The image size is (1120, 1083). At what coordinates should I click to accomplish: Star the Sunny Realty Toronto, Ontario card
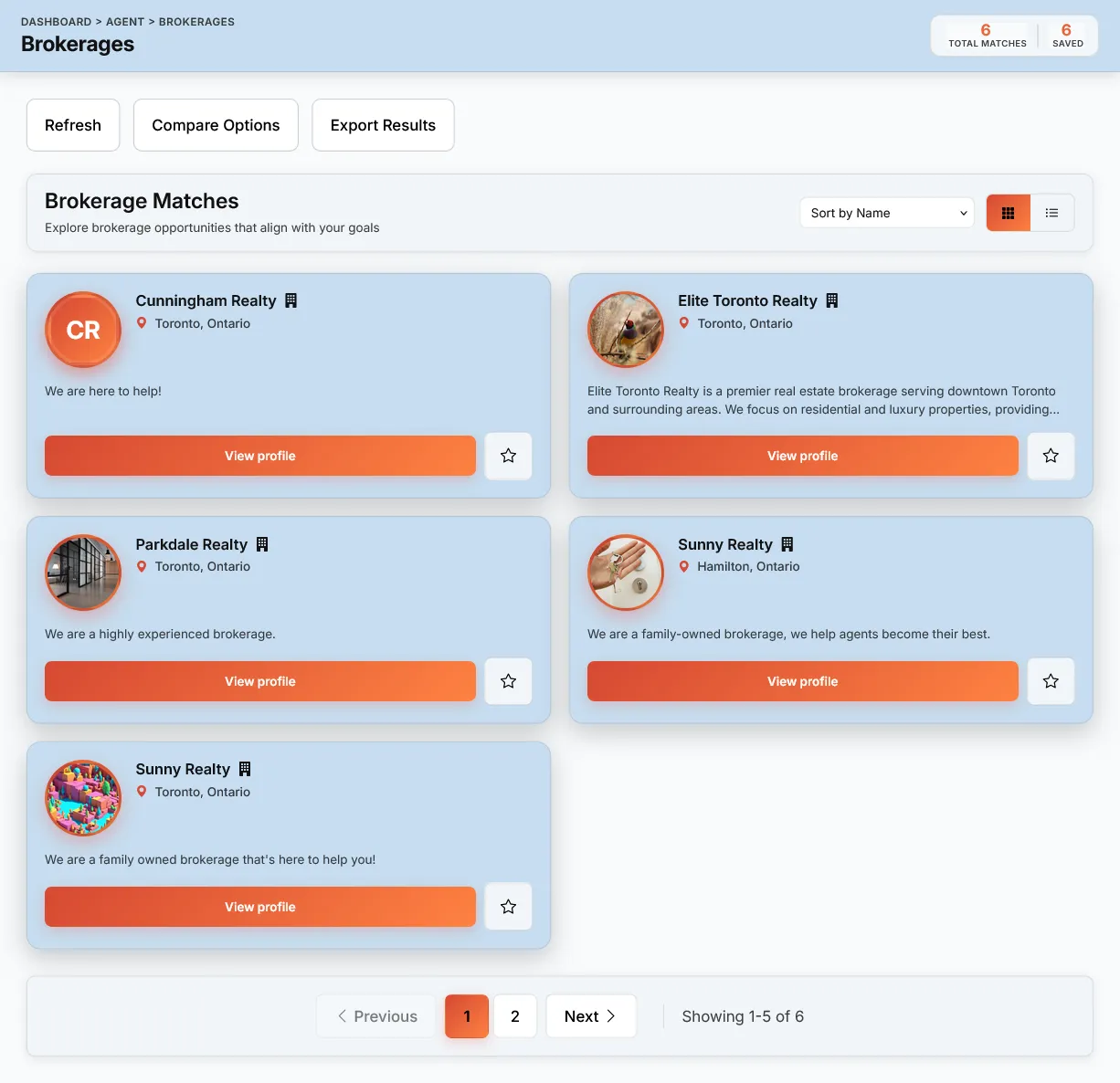(x=508, y=907)
